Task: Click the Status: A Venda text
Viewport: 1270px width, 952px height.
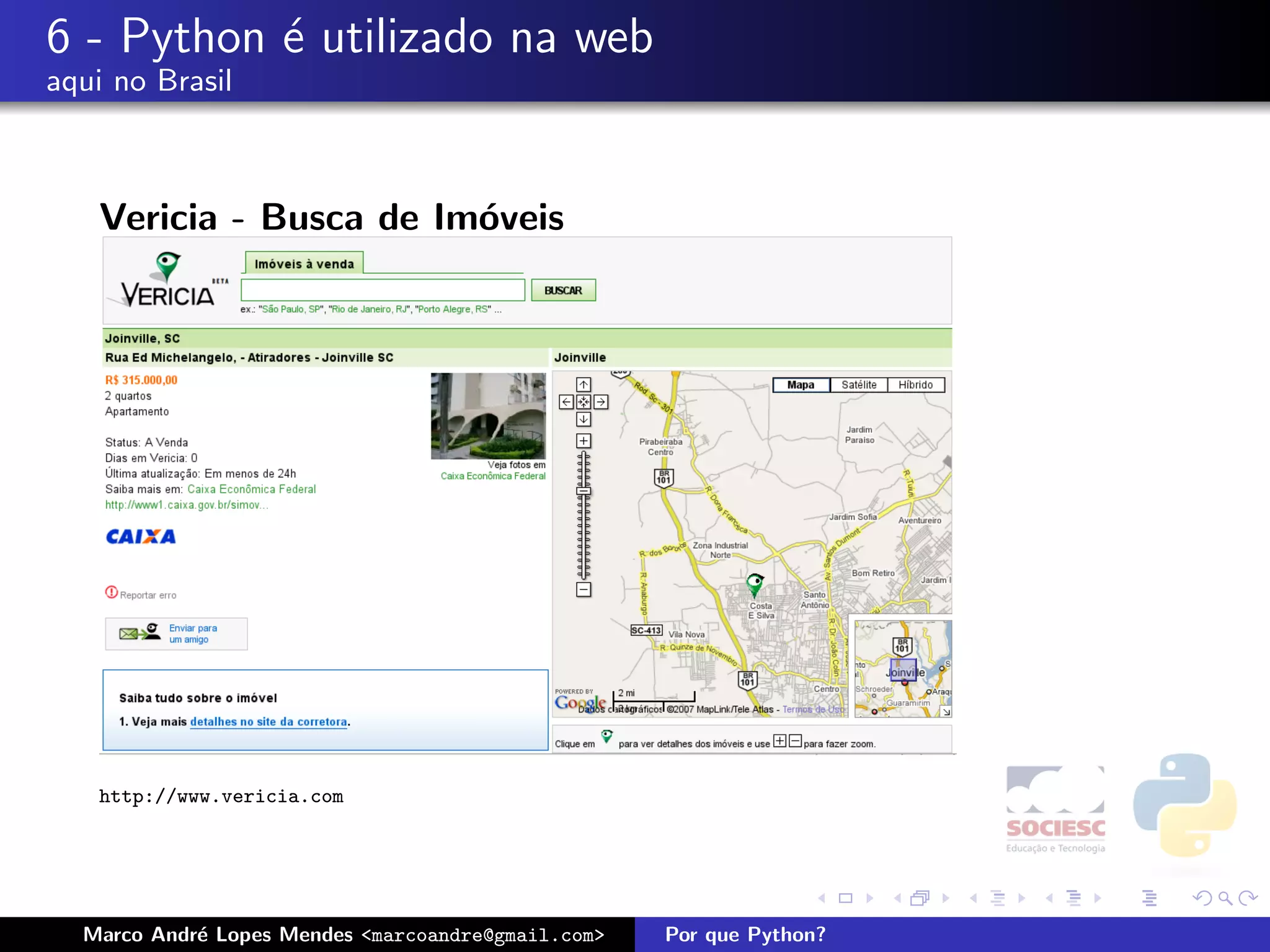Action: click(x=146, y=443)
